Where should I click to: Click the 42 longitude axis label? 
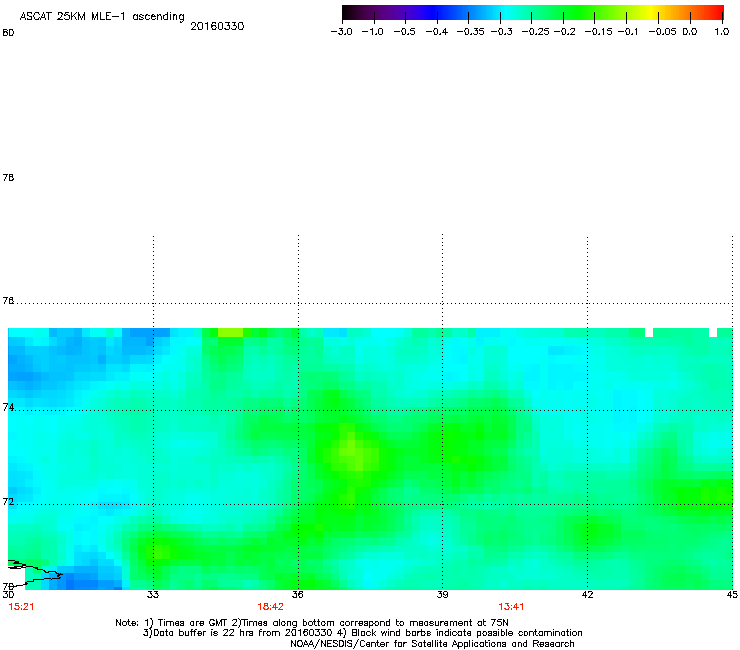click(587, 595)
